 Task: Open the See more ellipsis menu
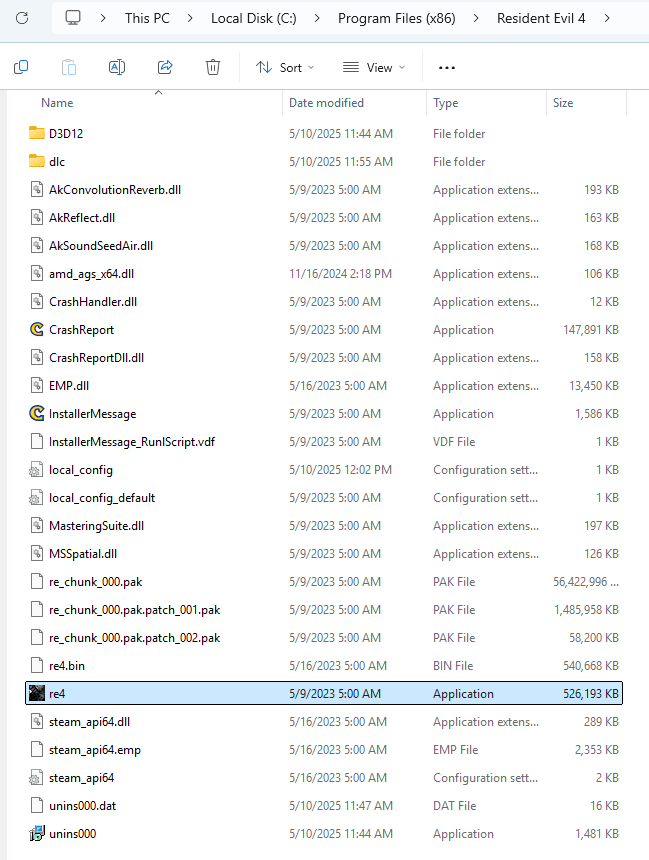click(447, 67)
